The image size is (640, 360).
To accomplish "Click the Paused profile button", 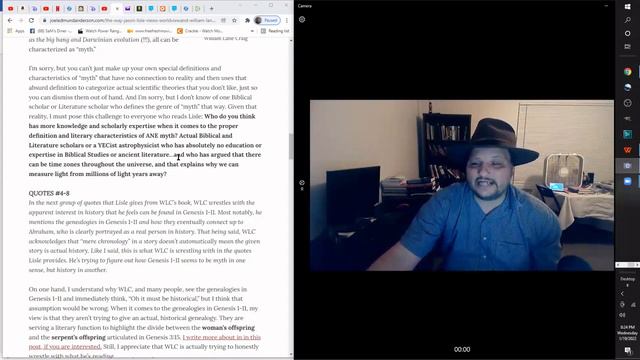I will (267, 20).
